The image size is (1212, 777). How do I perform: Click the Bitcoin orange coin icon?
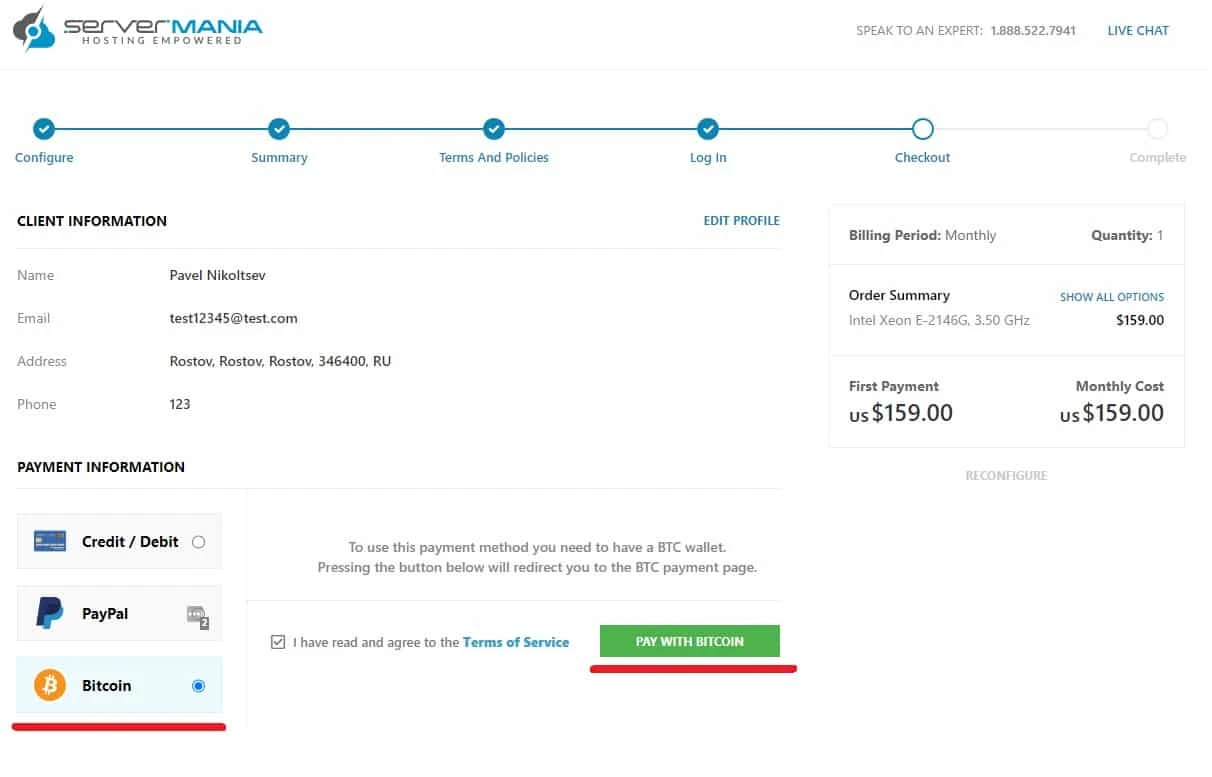coord(50,685)
